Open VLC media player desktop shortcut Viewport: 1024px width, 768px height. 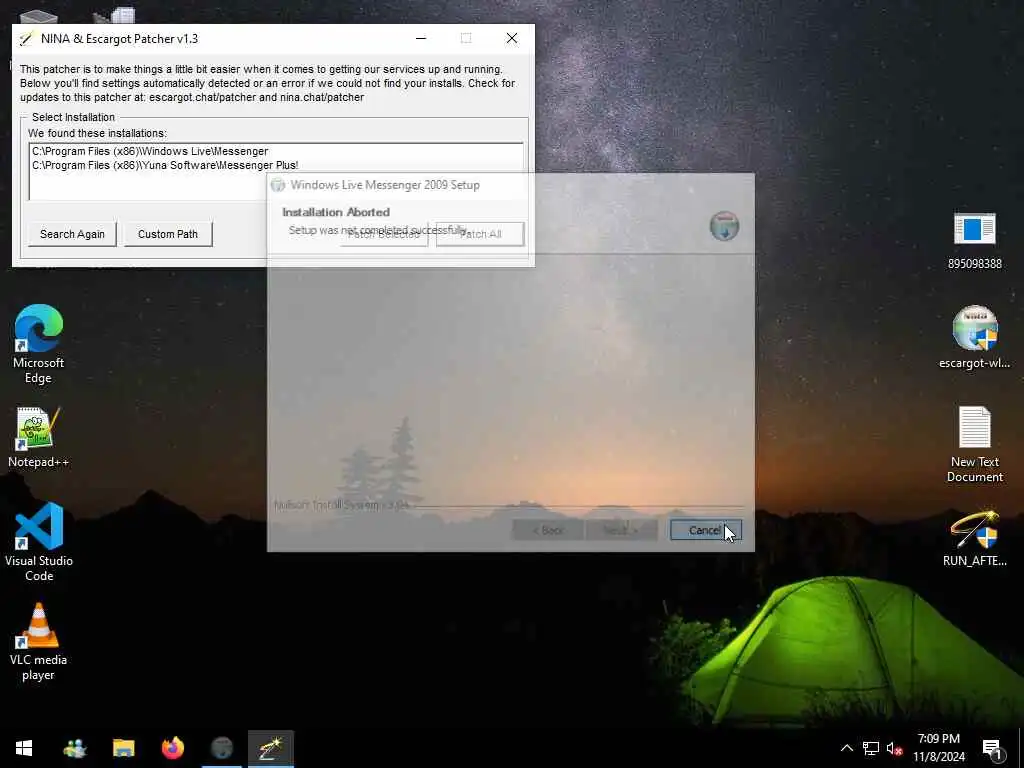pyautogui.click(x=39, y=641)
